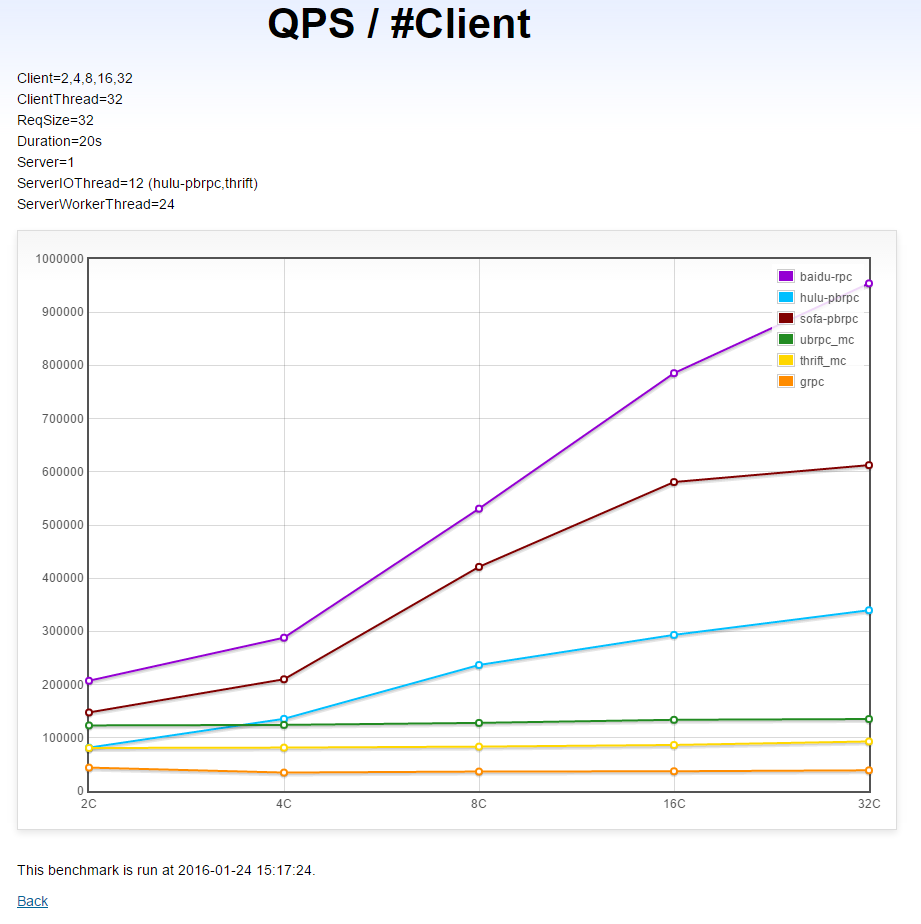This screenshot has width=921, height=924.
Task: Select the hulu-pbrpc data point at 8C
Action: [479, 665]
